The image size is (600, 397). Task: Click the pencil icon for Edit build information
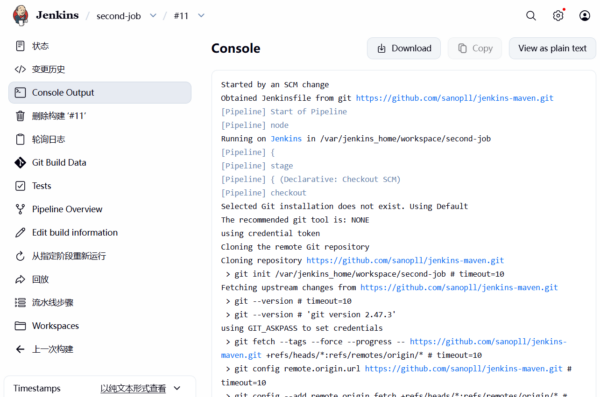(x=20, y=232)
